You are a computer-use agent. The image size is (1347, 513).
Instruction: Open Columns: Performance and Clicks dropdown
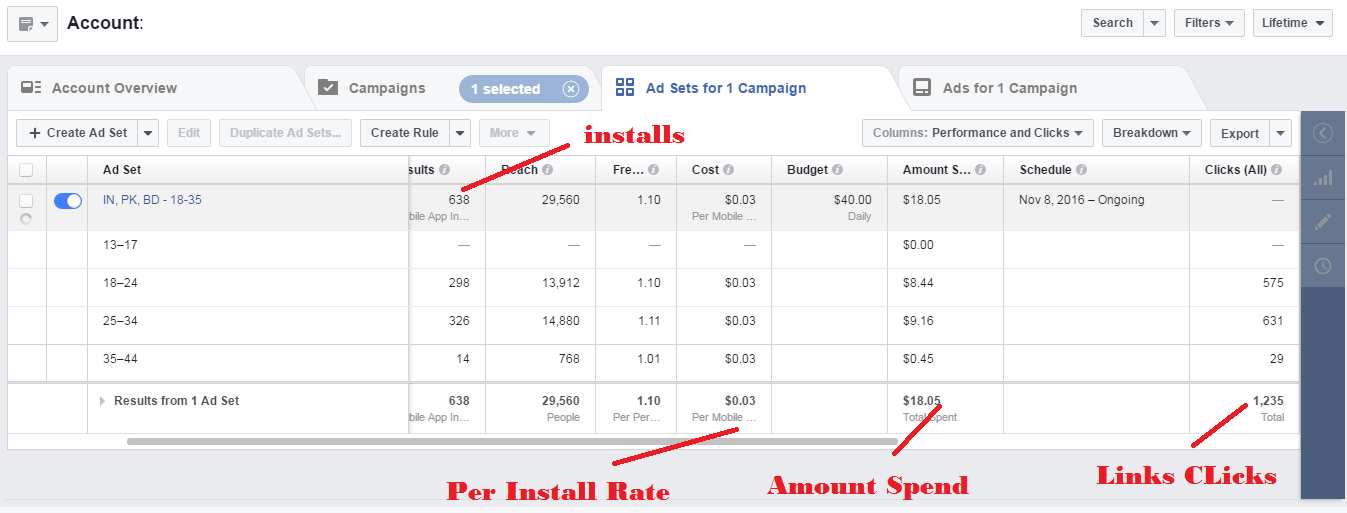(x=978, y=133)
